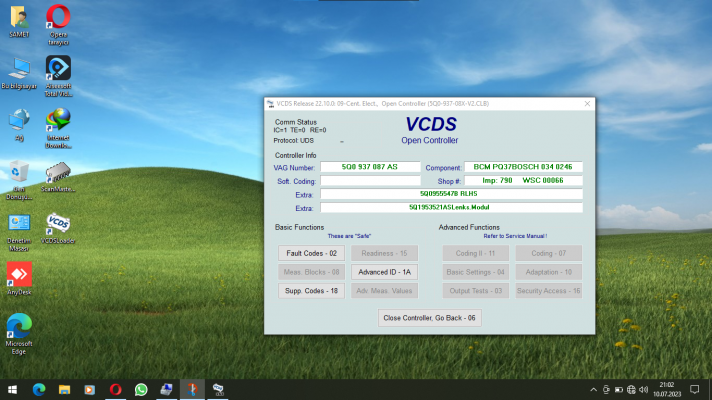Screen dimensions: 712x400
Task: Open the battery icon in system tray
Action: (619, 390)
